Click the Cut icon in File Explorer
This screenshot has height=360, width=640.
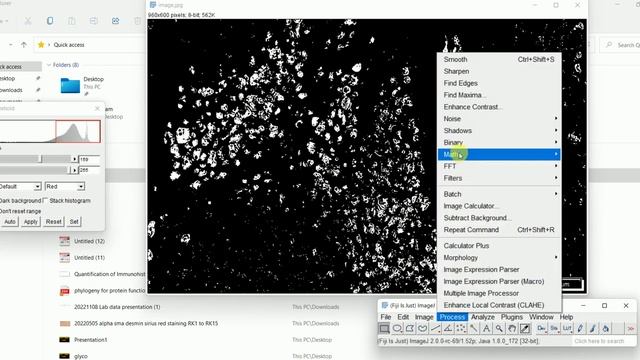[28, 21]
